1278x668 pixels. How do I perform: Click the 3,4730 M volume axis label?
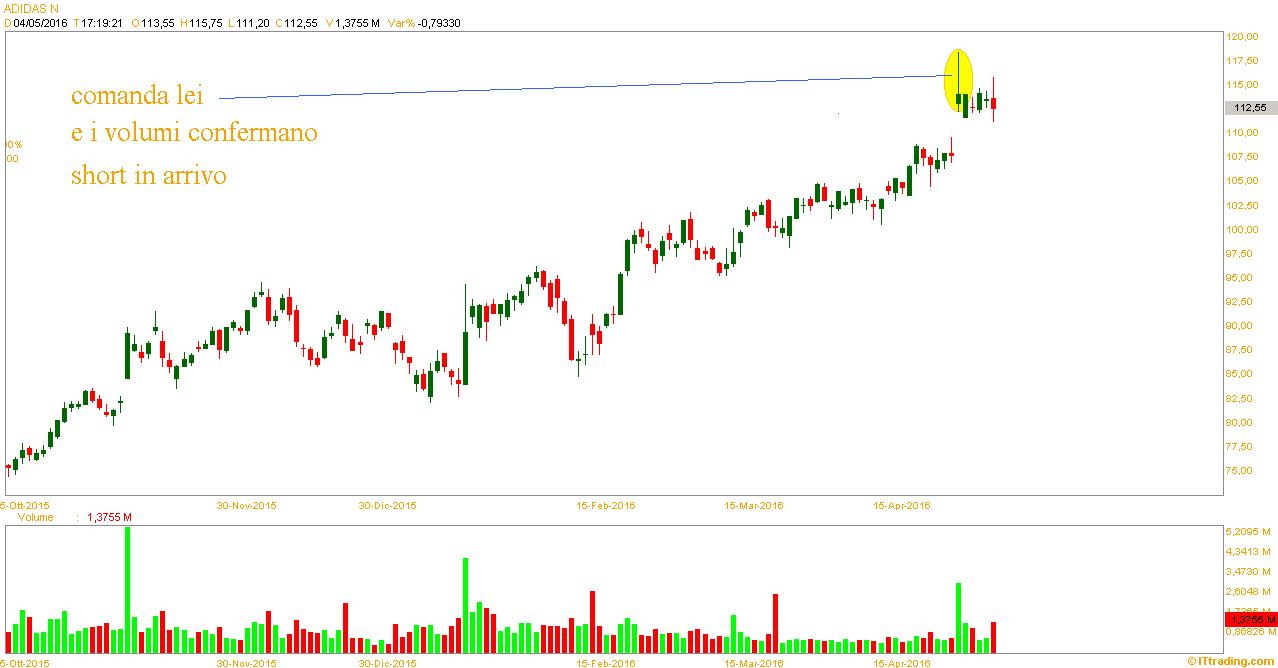coord(1250,571)
